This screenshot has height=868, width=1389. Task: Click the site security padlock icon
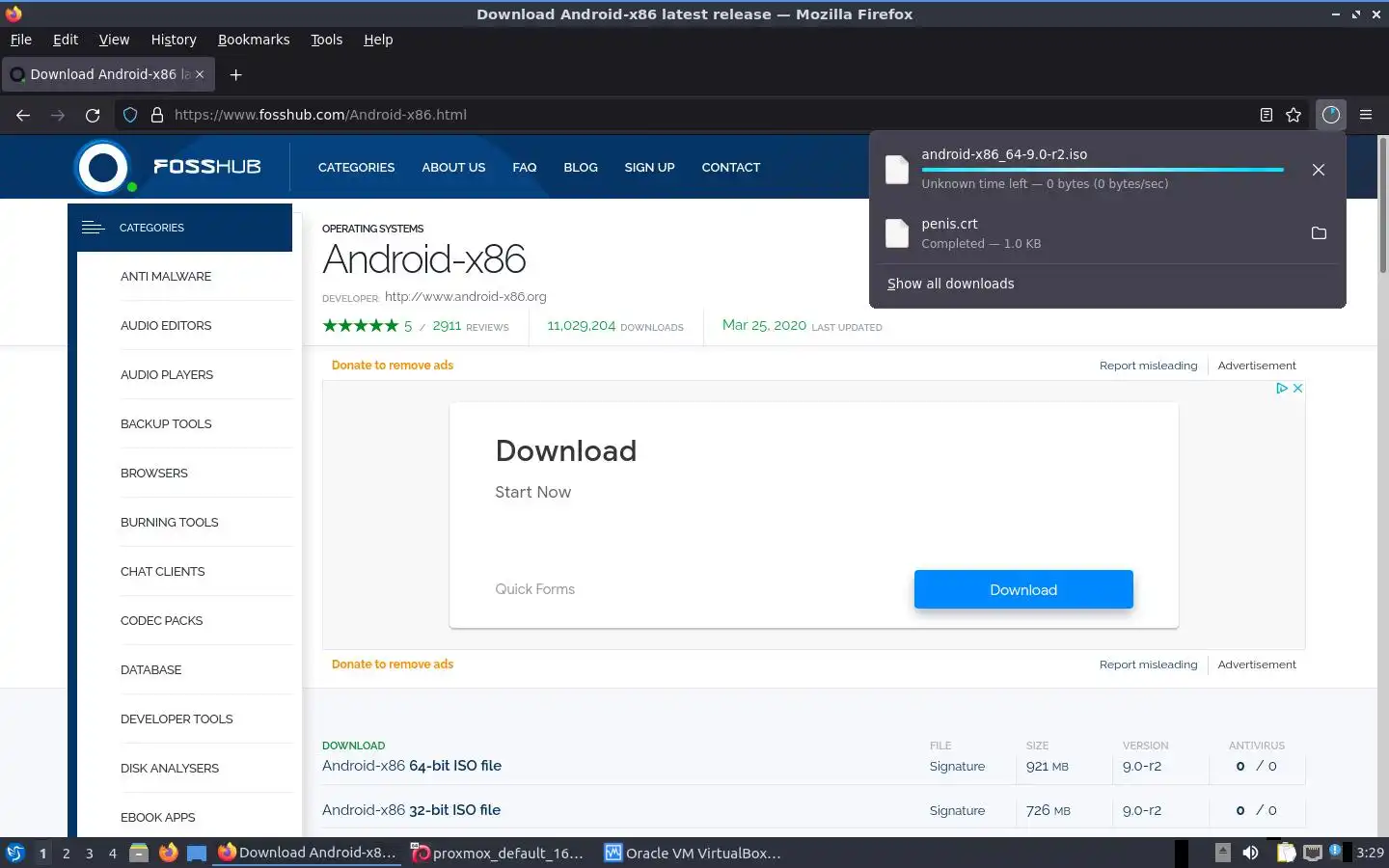click(x=156, y=115)
